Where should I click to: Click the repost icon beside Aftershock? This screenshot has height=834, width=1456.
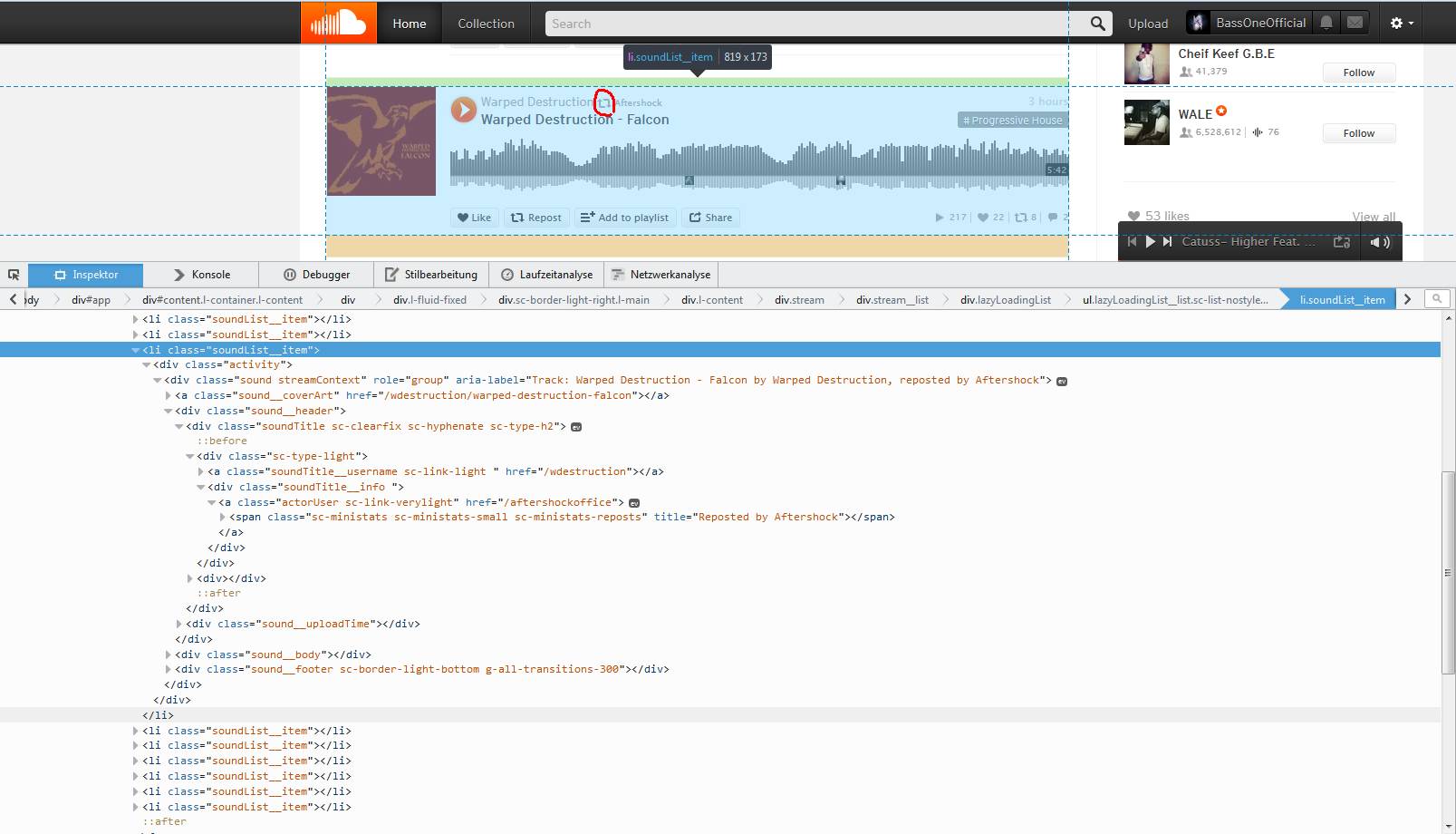[603, 102]
